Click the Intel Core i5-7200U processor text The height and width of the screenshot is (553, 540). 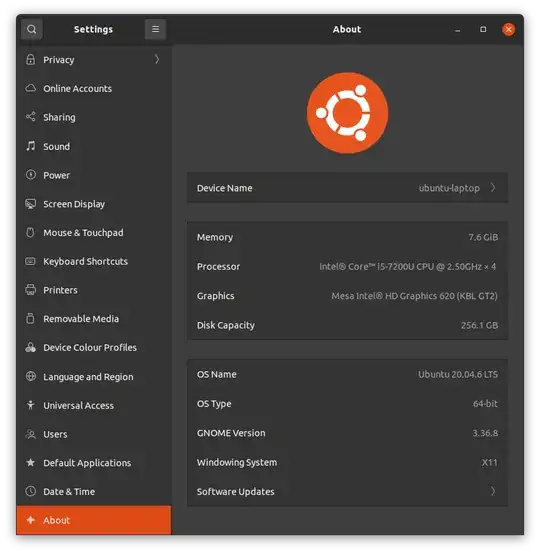point(407,266)
